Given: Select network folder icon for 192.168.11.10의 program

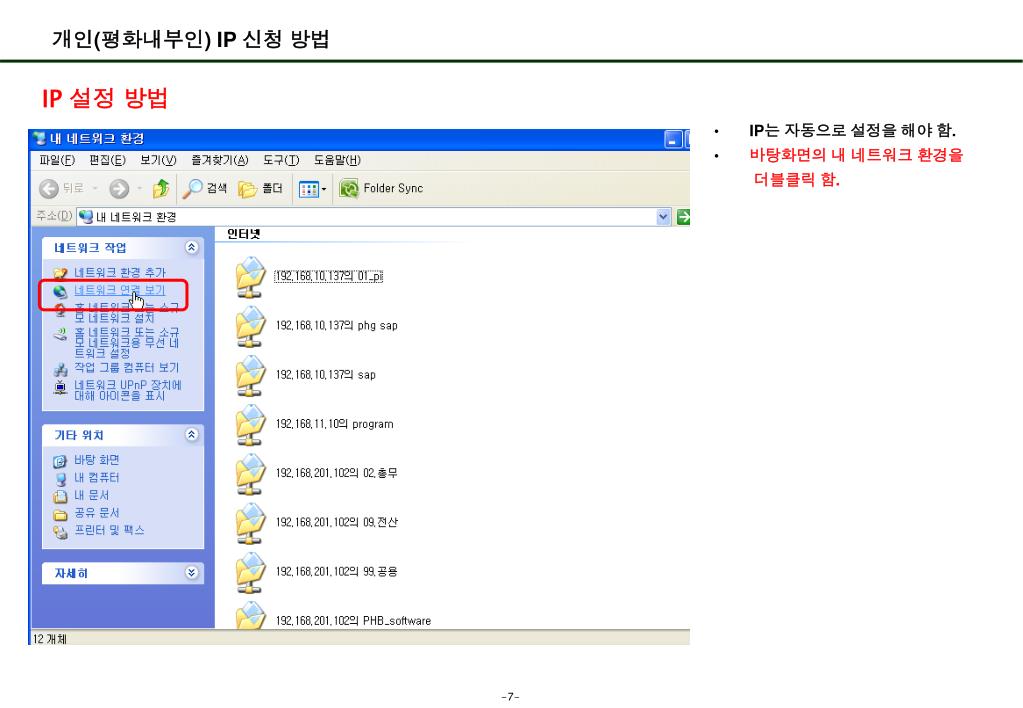Looking at the screenshot, I should click(250, 425).
